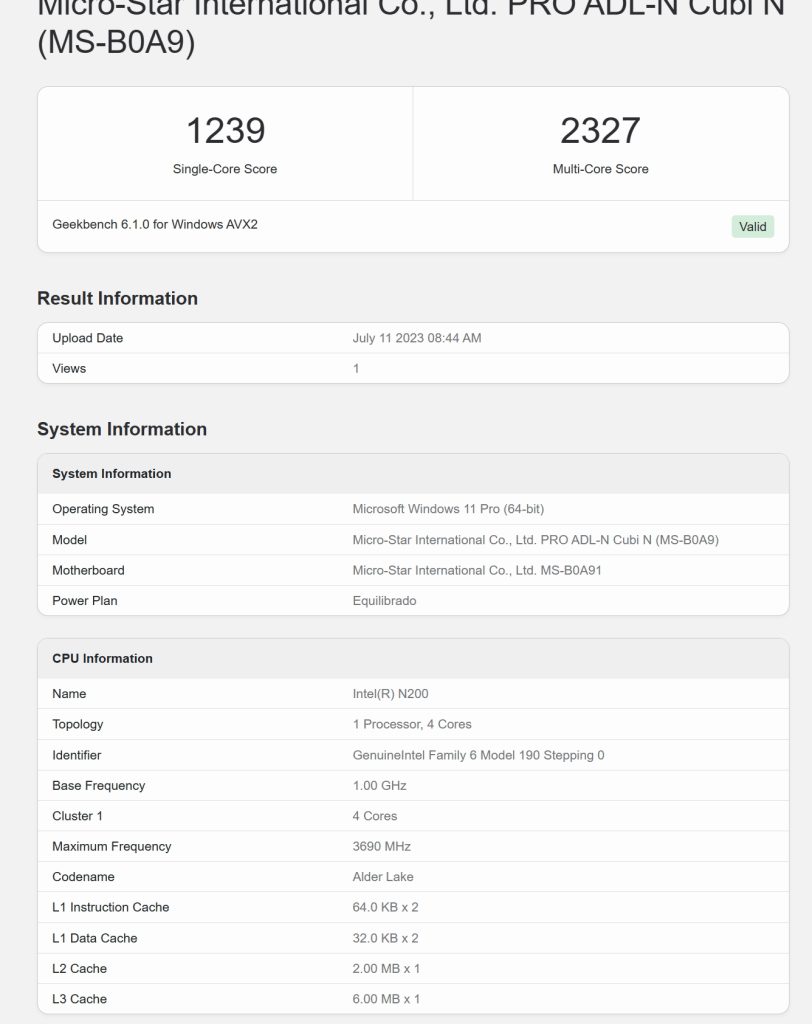The width and height of the screenshot is (812, 1024).
Task: Click the L3 Cache label
Action: [x=80, y=999]
